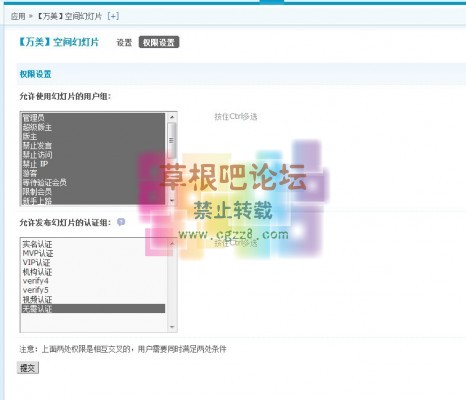
Task: Click the 提交 submit button
Action: click(x=28, y=368)
